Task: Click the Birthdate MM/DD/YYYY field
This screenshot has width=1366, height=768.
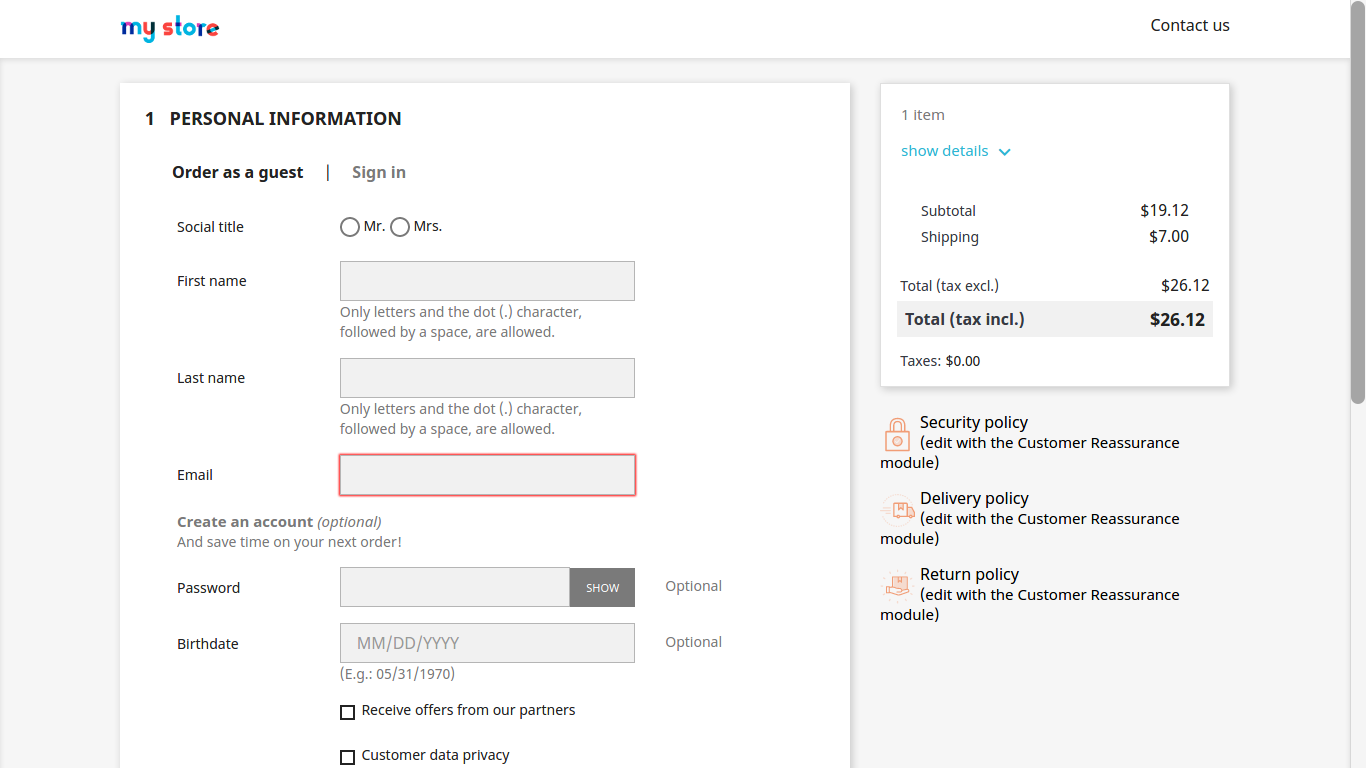Action: pos(487,643)
